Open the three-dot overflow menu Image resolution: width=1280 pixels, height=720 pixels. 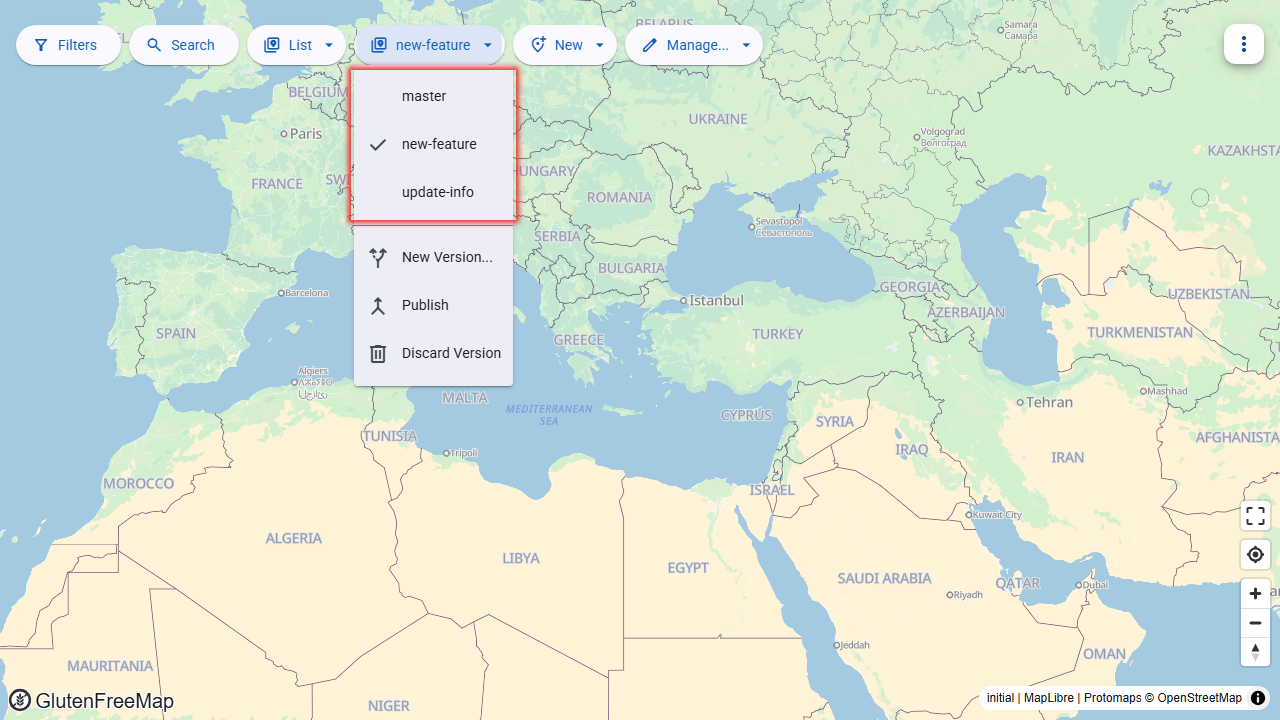pos(1244,44)
